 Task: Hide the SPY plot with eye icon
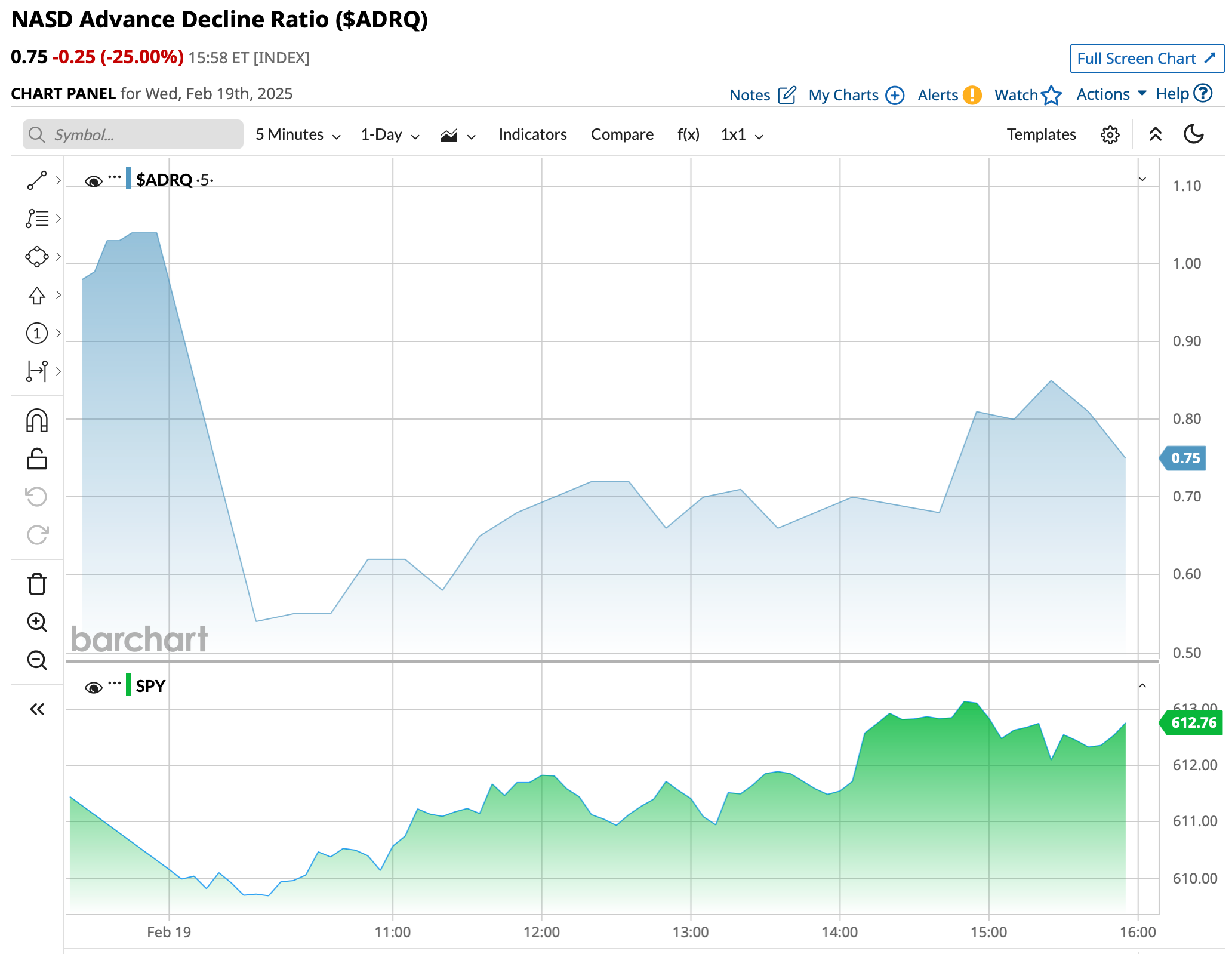click(93, 688)
